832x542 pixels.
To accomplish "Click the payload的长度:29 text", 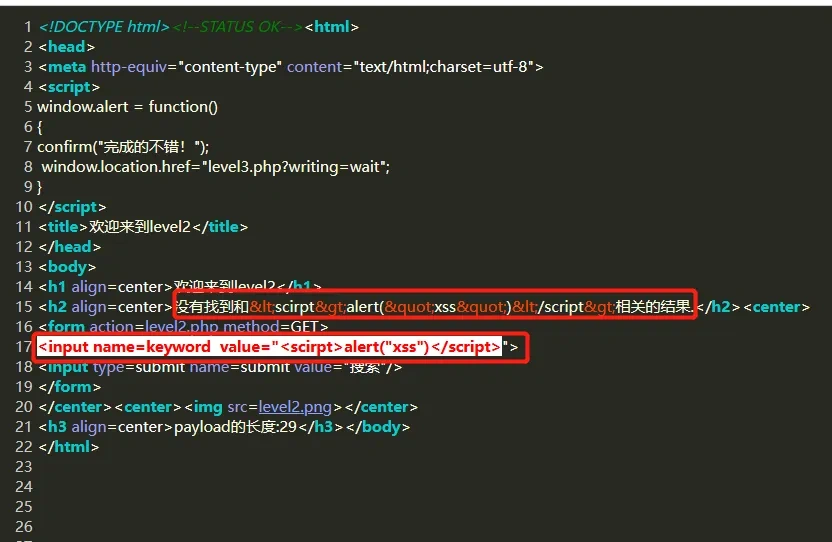I will tap(235, 427).
